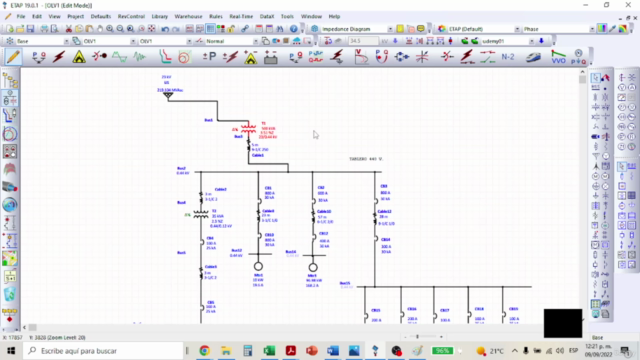Click the Save project icon
640x360 pixels.
(30, 29)
